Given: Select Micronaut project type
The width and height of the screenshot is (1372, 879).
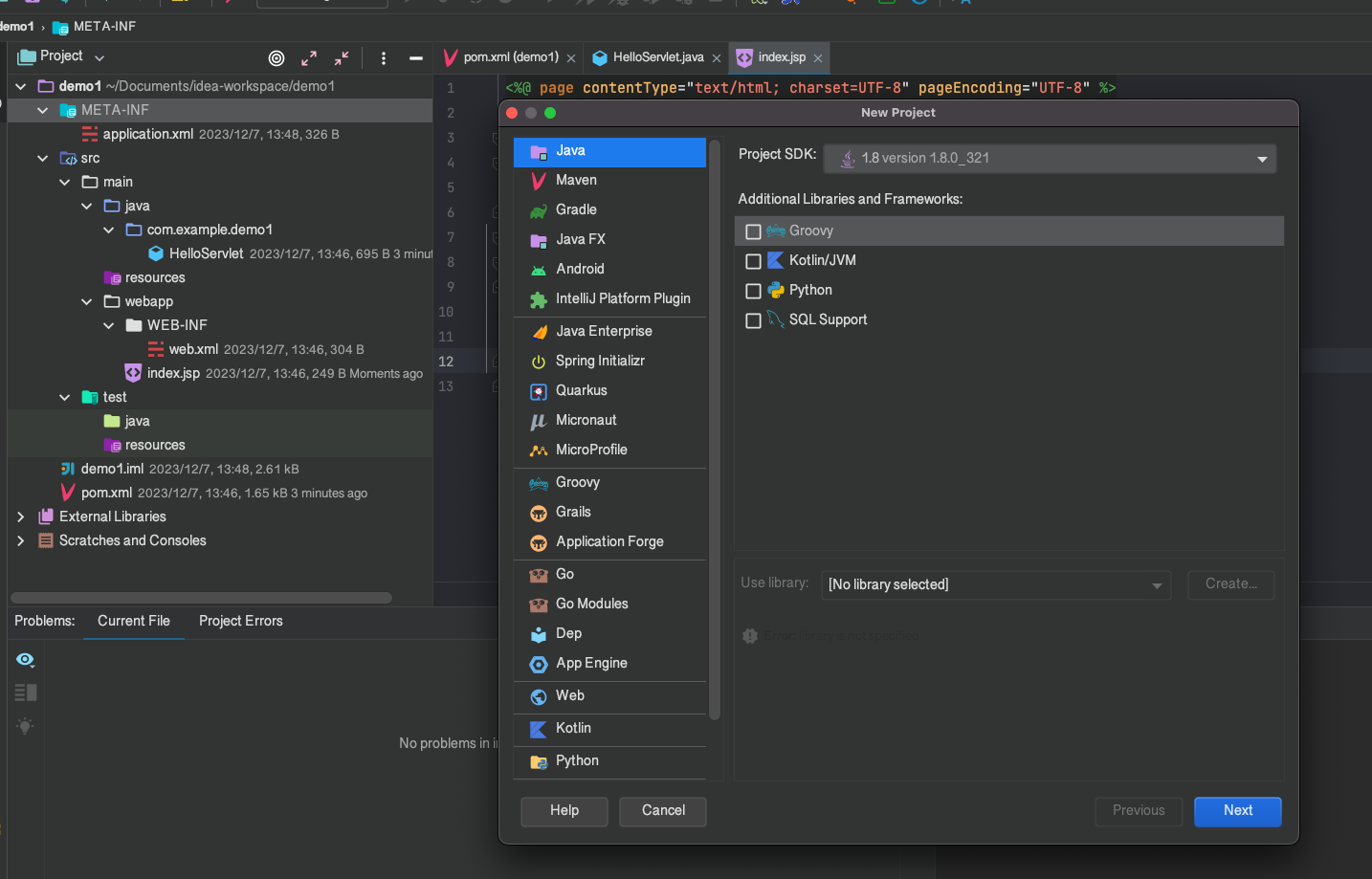Looking at the screenshot, I should [609, 420].
